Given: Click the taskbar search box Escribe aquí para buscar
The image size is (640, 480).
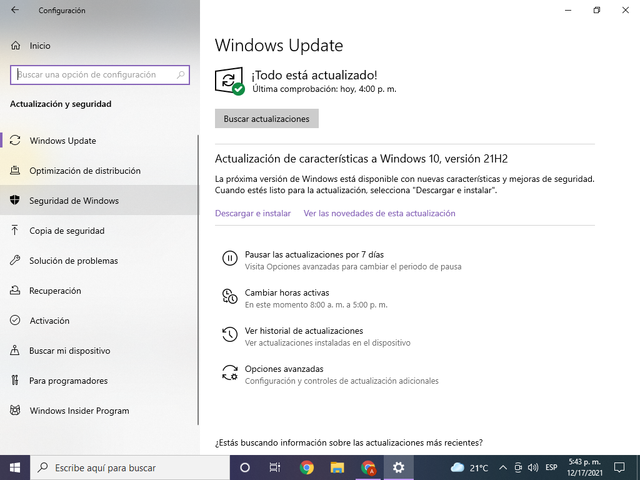Looking at the screenshot, I should [130, 468].
